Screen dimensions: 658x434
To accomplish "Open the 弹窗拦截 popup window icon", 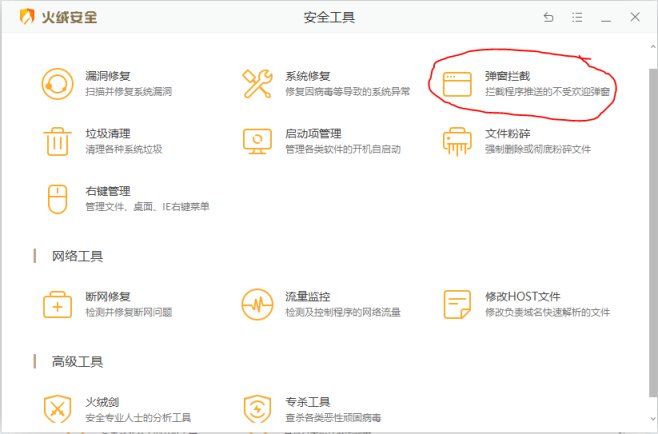I will point(457,84).
